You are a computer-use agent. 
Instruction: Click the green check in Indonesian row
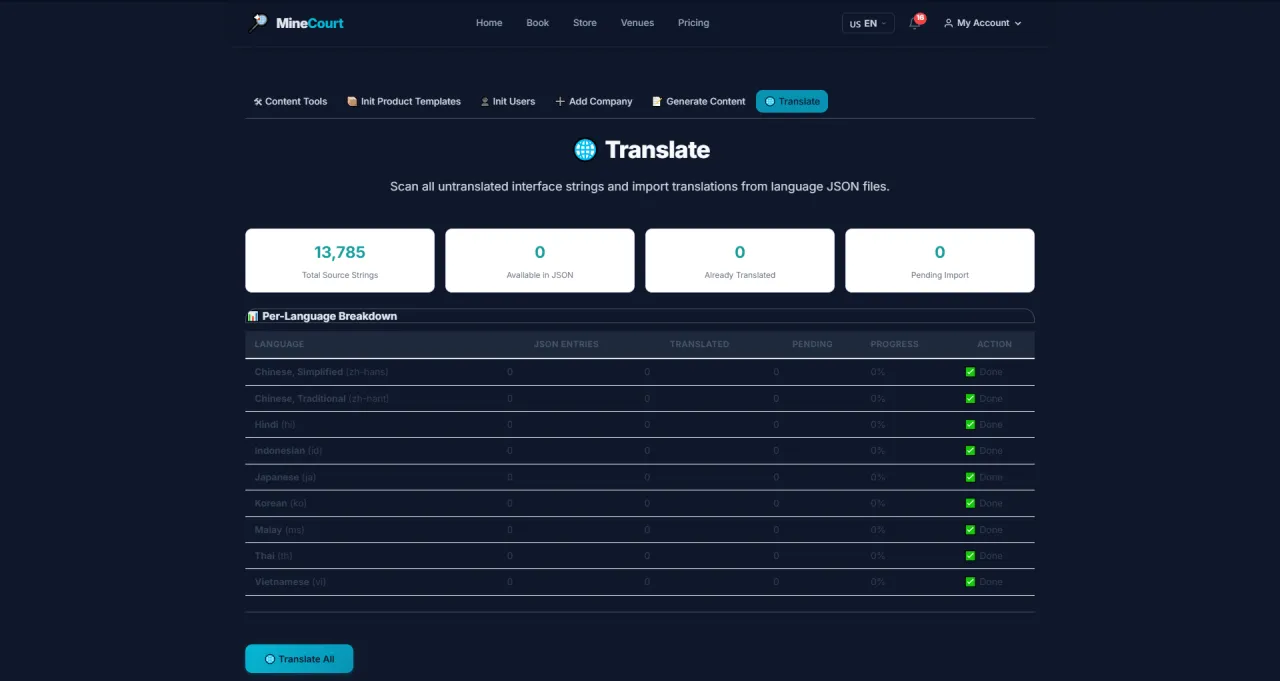point(970,450)
